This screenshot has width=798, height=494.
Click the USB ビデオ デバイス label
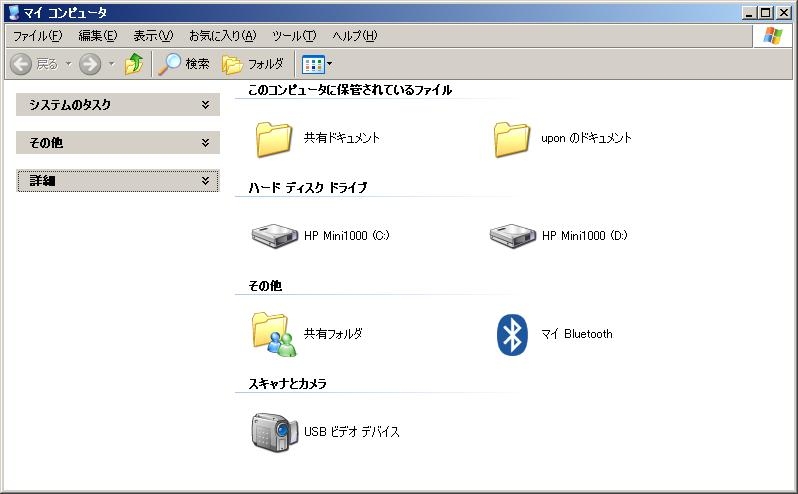click(352, 432)
